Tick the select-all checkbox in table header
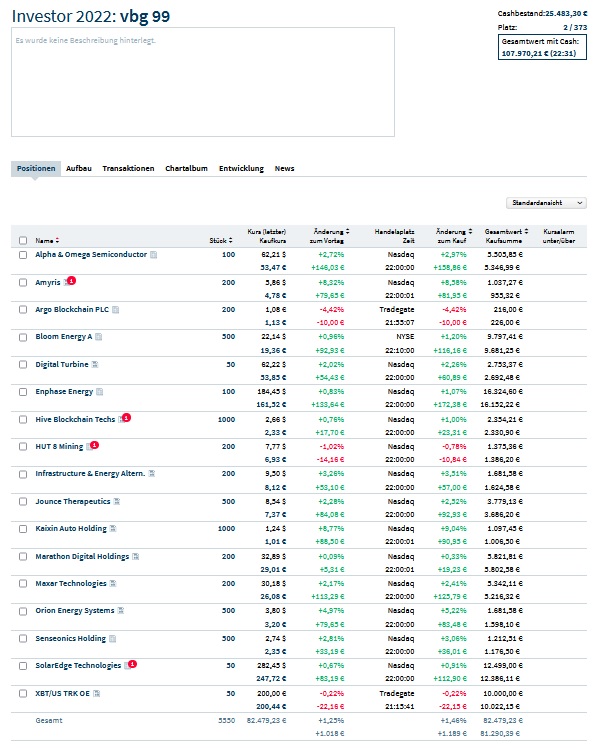Viewport: 598px width, 750px height. tap(23, 241)
